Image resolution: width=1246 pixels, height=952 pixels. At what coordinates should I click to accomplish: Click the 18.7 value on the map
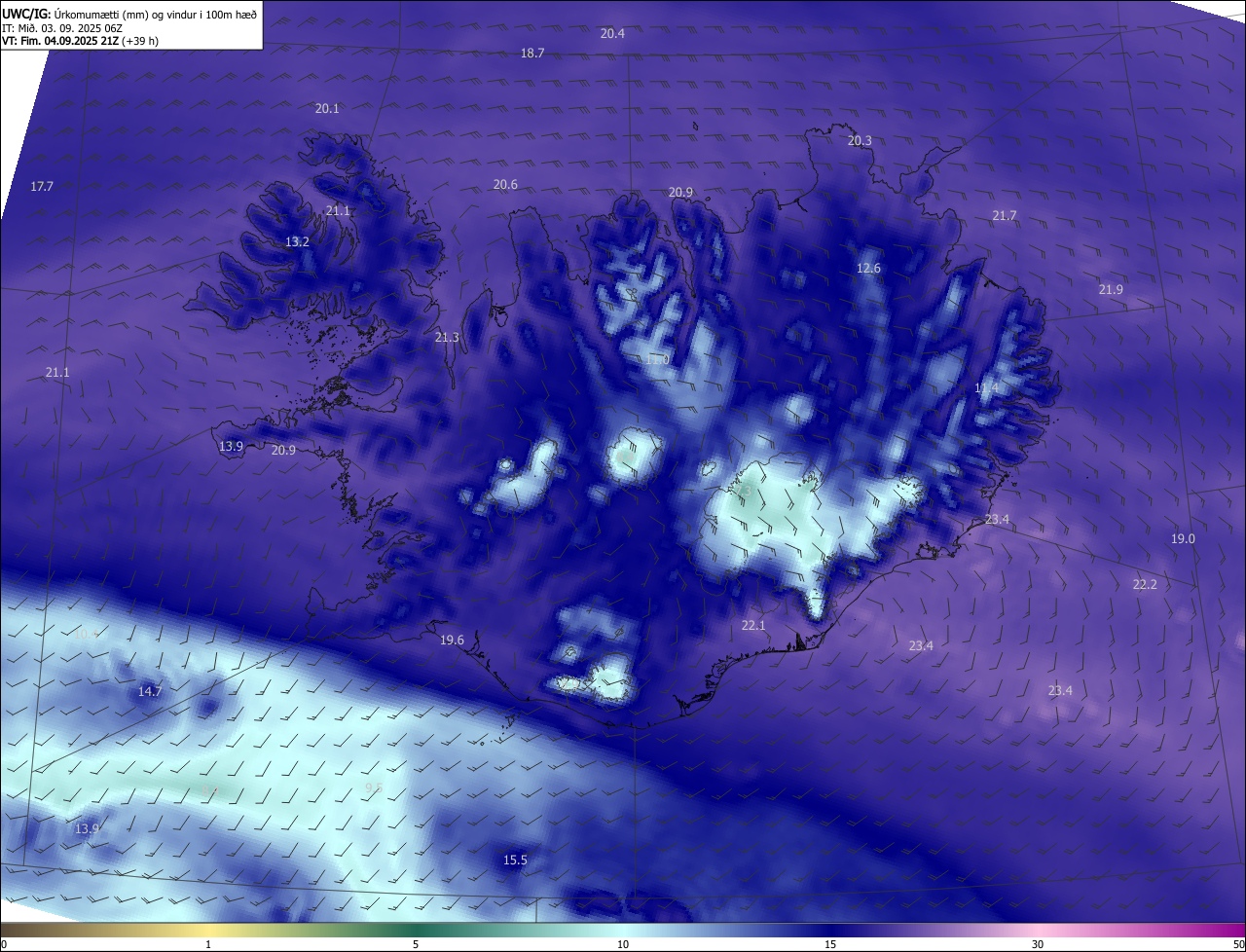point(532,54)
